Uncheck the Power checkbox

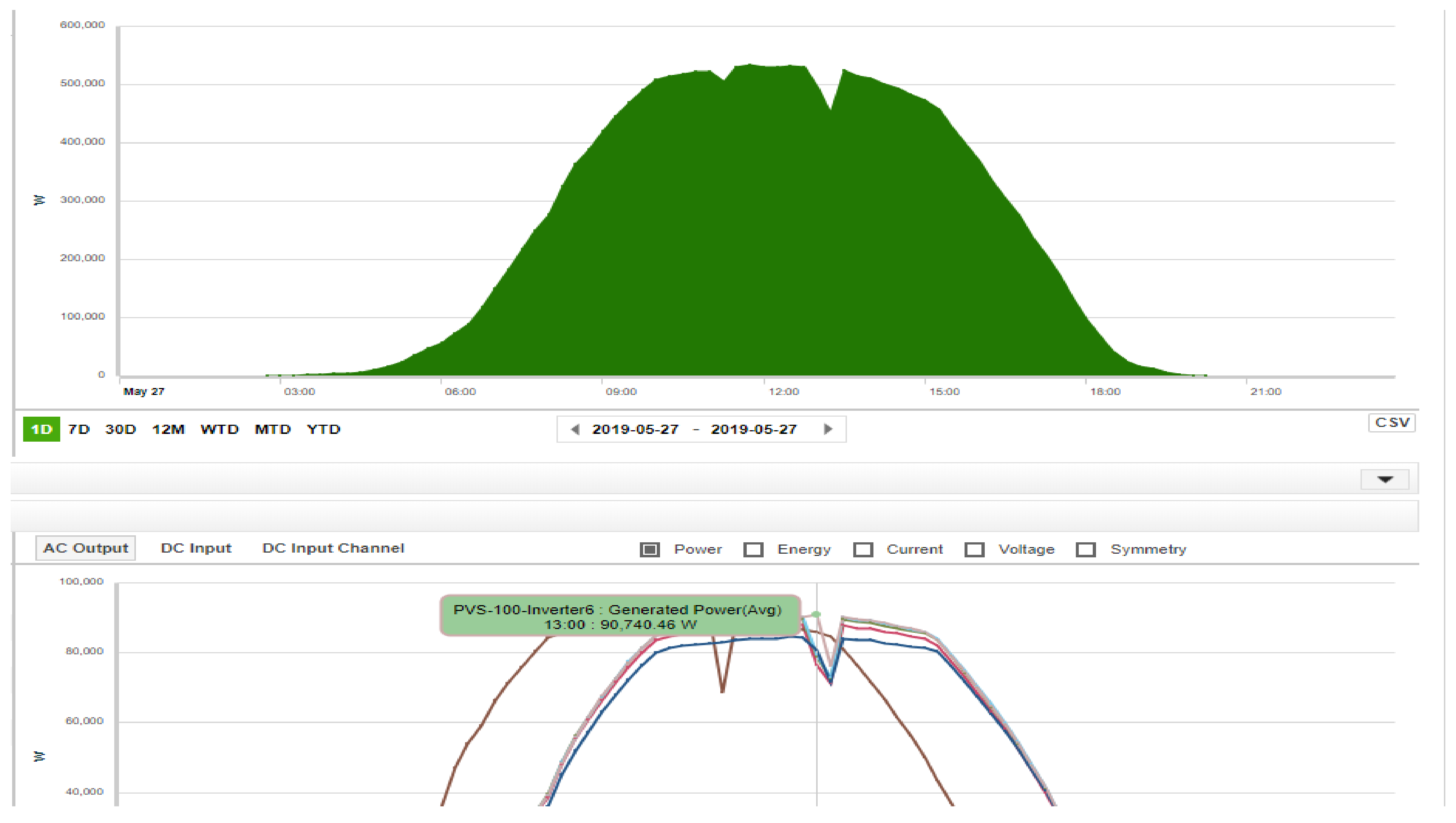pyautogui.click(x=649, y=549)
